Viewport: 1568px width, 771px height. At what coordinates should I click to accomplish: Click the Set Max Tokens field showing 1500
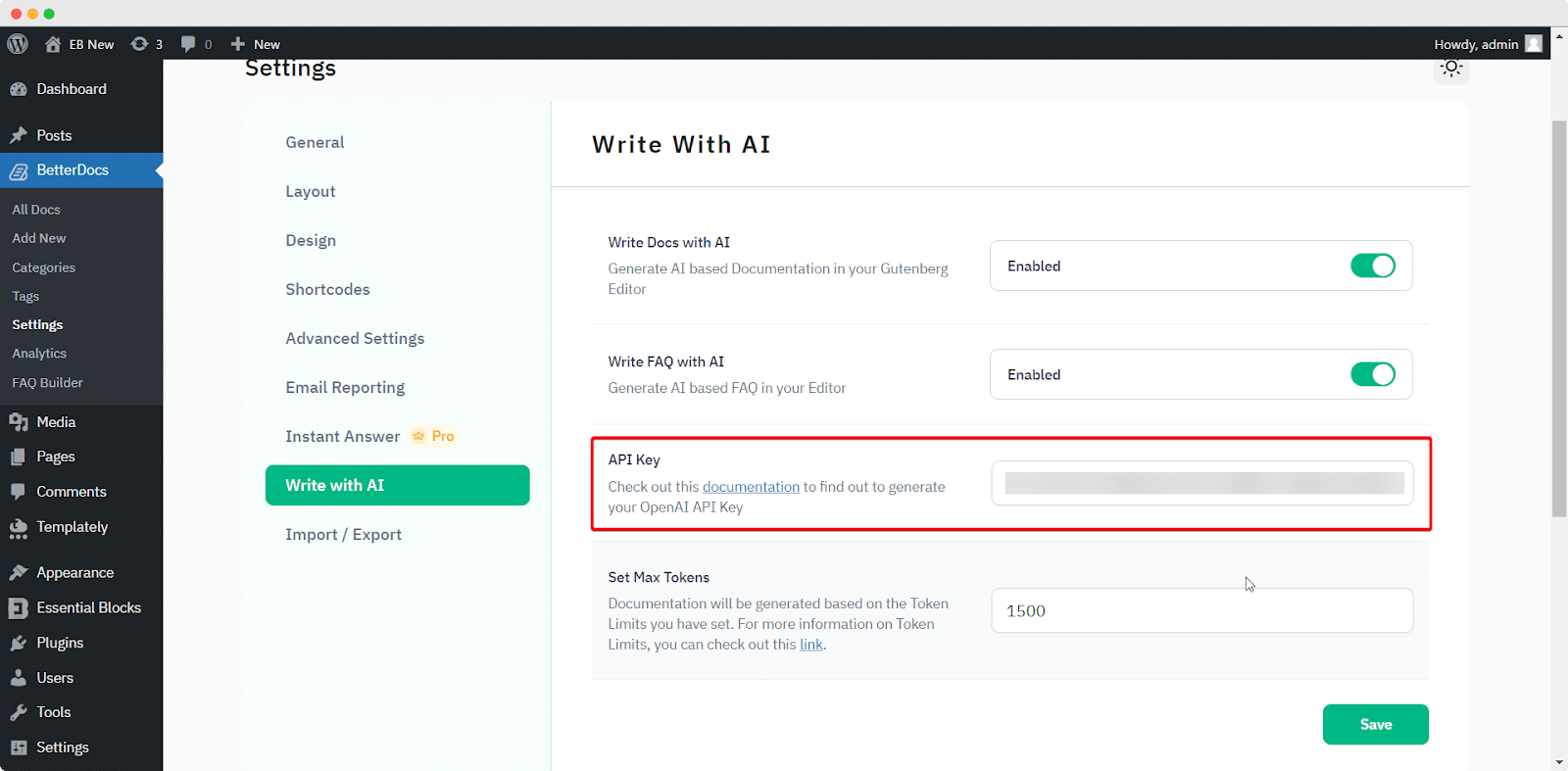point(1202,610)
